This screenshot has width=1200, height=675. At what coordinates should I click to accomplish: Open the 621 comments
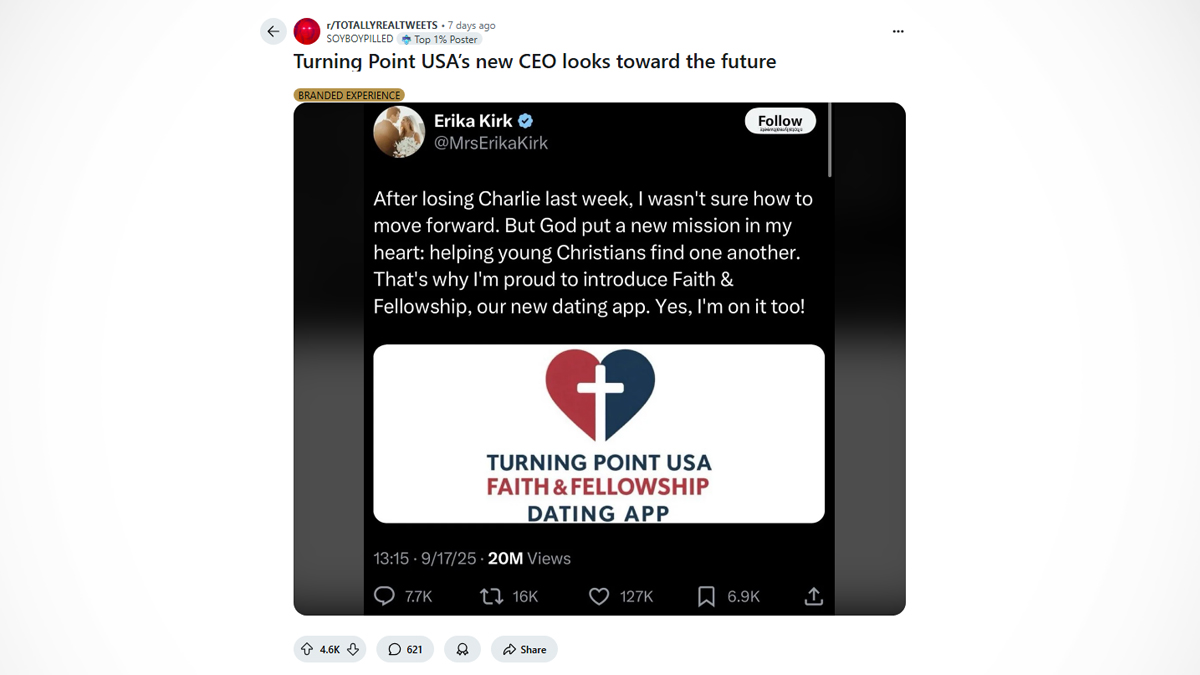click(405, 649)
